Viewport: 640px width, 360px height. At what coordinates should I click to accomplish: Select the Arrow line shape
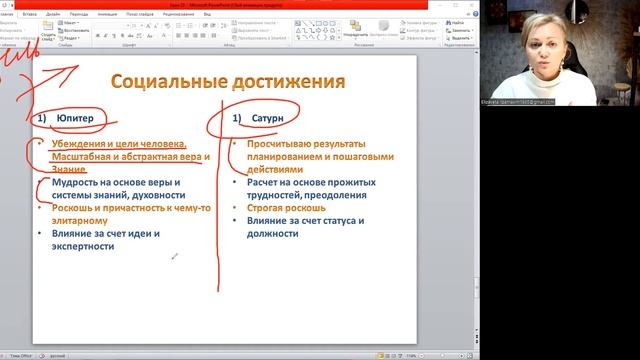tap(312, 24)
